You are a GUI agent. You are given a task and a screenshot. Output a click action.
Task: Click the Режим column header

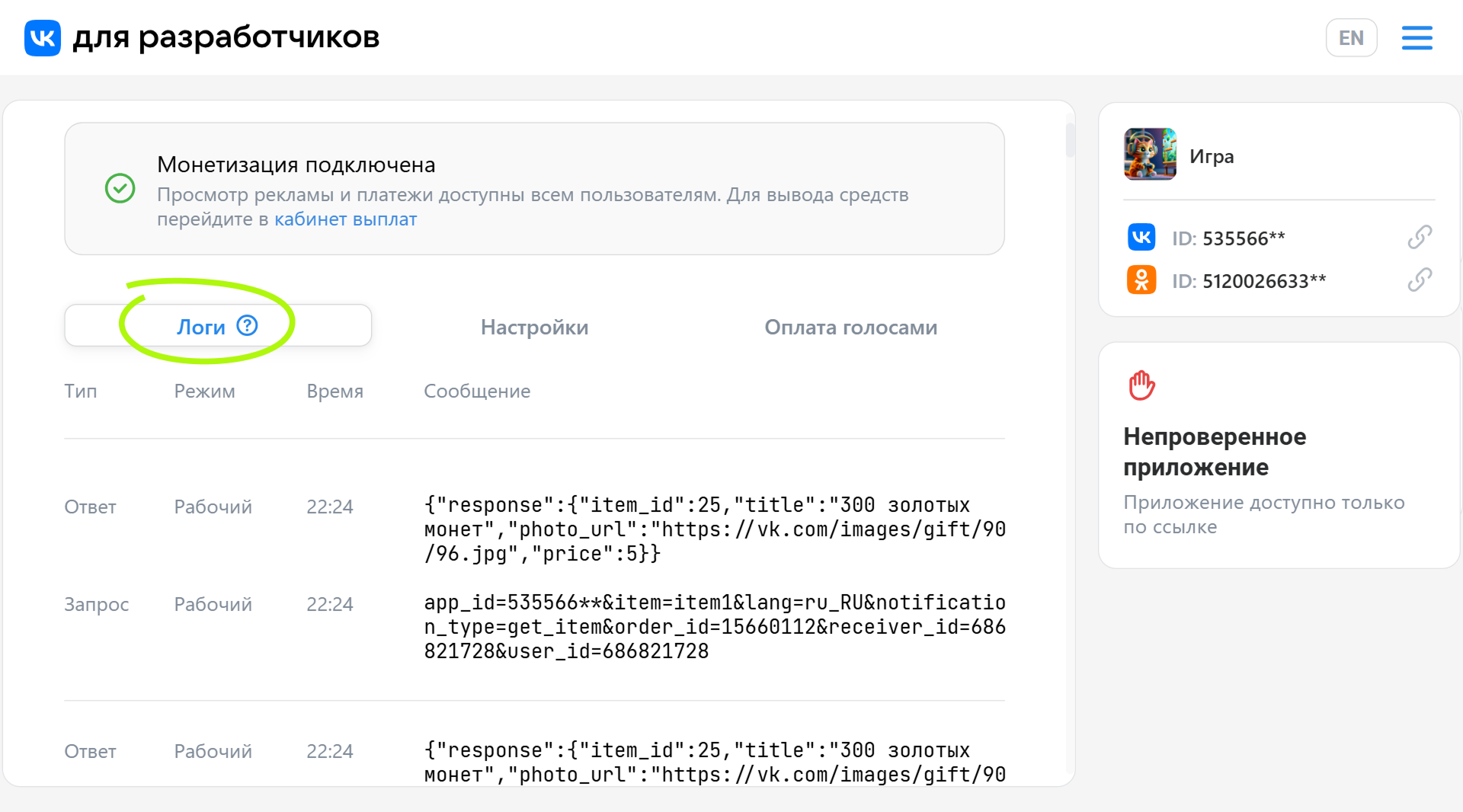pos(204,391)
